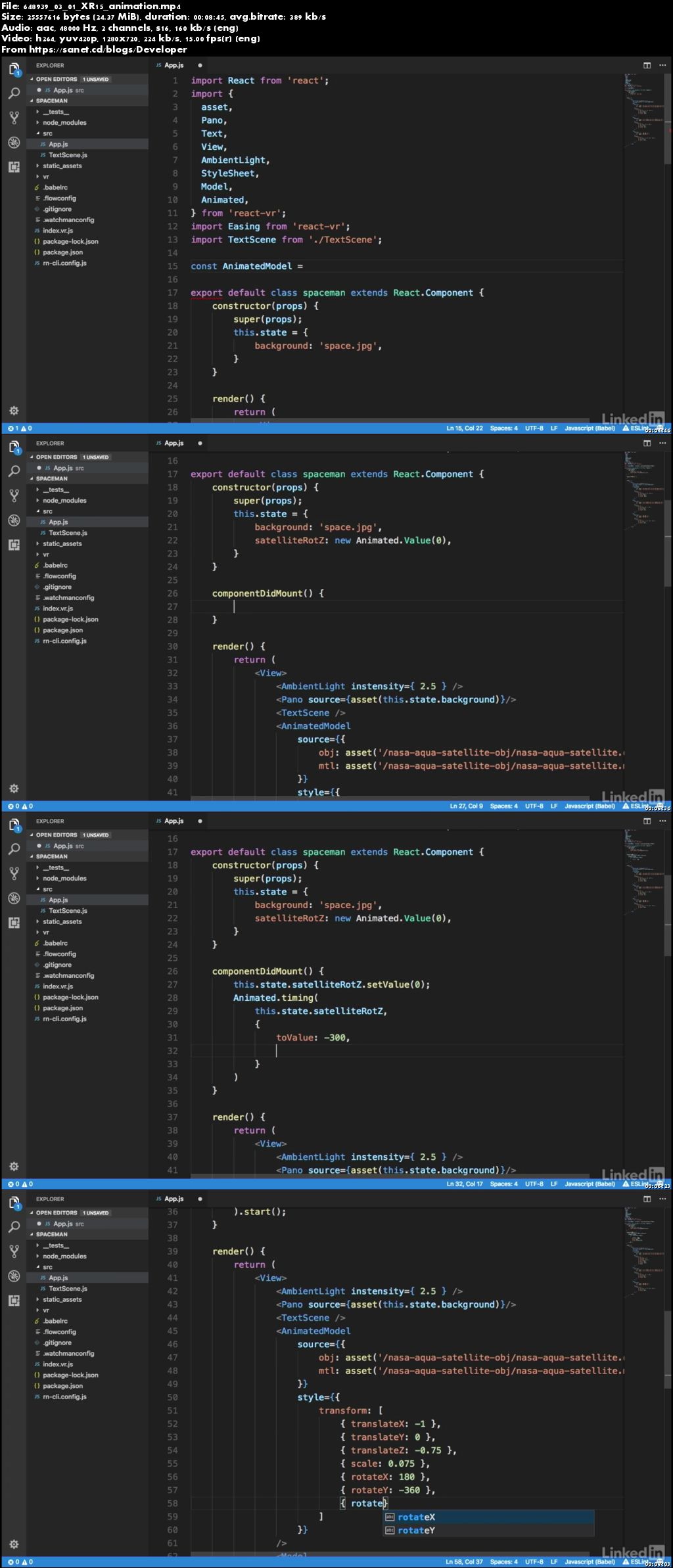Open Source Control icon in the bottom frame
673x1568 pixels.
pyautogui.click(x=14, y=1251)
